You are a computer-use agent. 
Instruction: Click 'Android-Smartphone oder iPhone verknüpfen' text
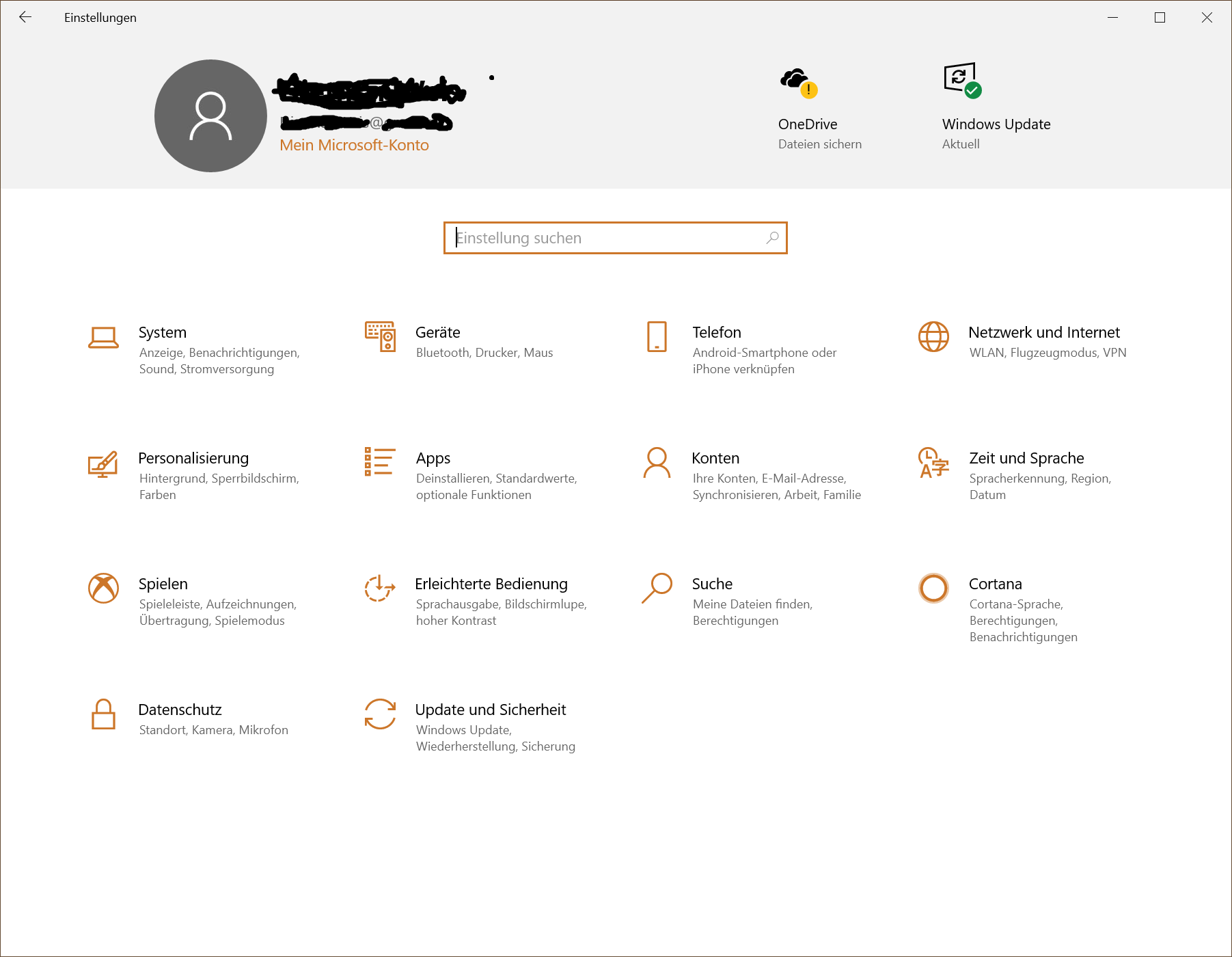pos(765,361)
